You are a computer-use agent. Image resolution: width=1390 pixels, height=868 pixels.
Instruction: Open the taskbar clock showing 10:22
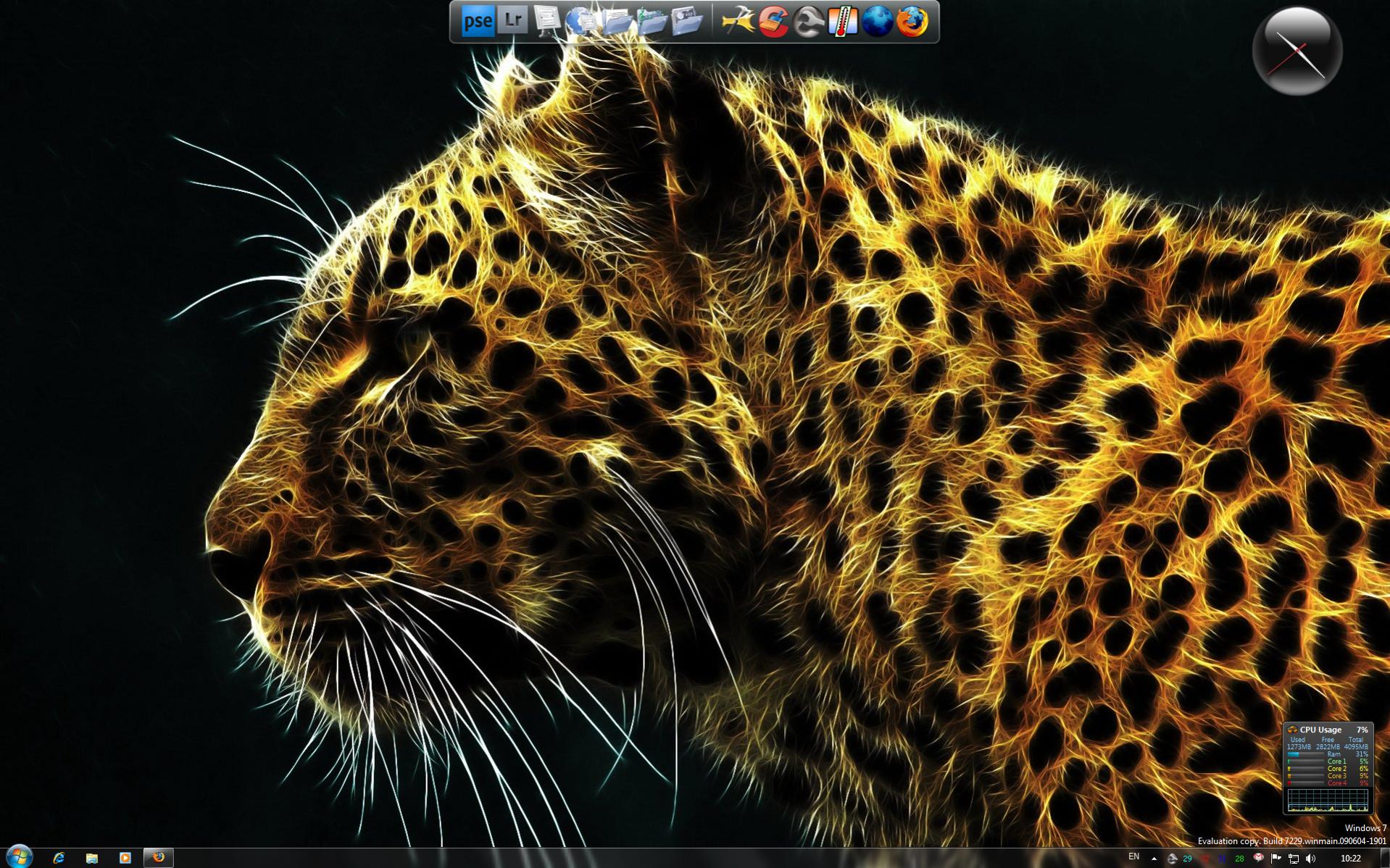pos(1350,859)
